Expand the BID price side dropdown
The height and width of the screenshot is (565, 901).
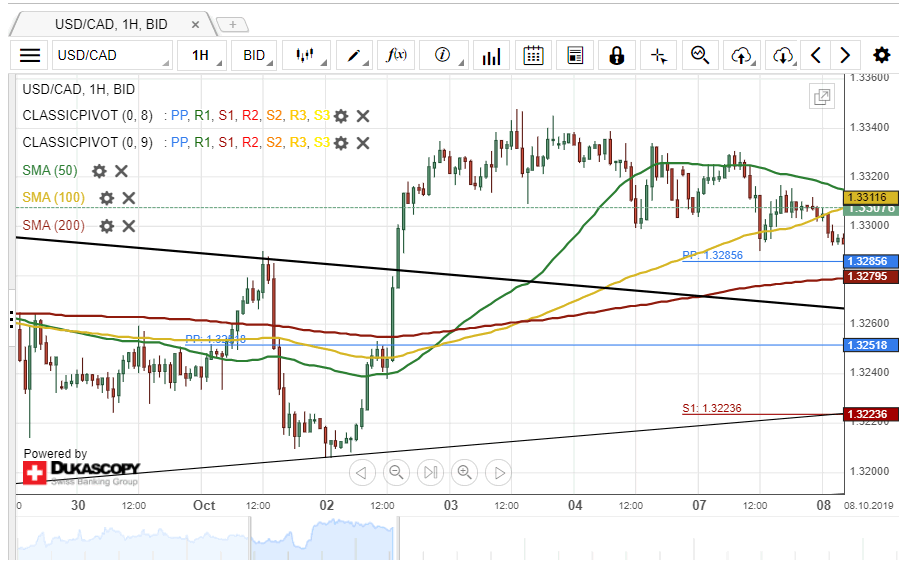[259, 56]
